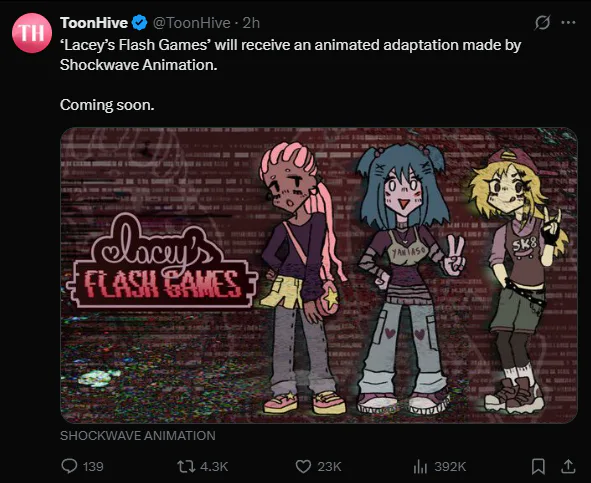Like the post with the heart icon
The width and height of the screenshot is (591, 483).
[303, 466]
